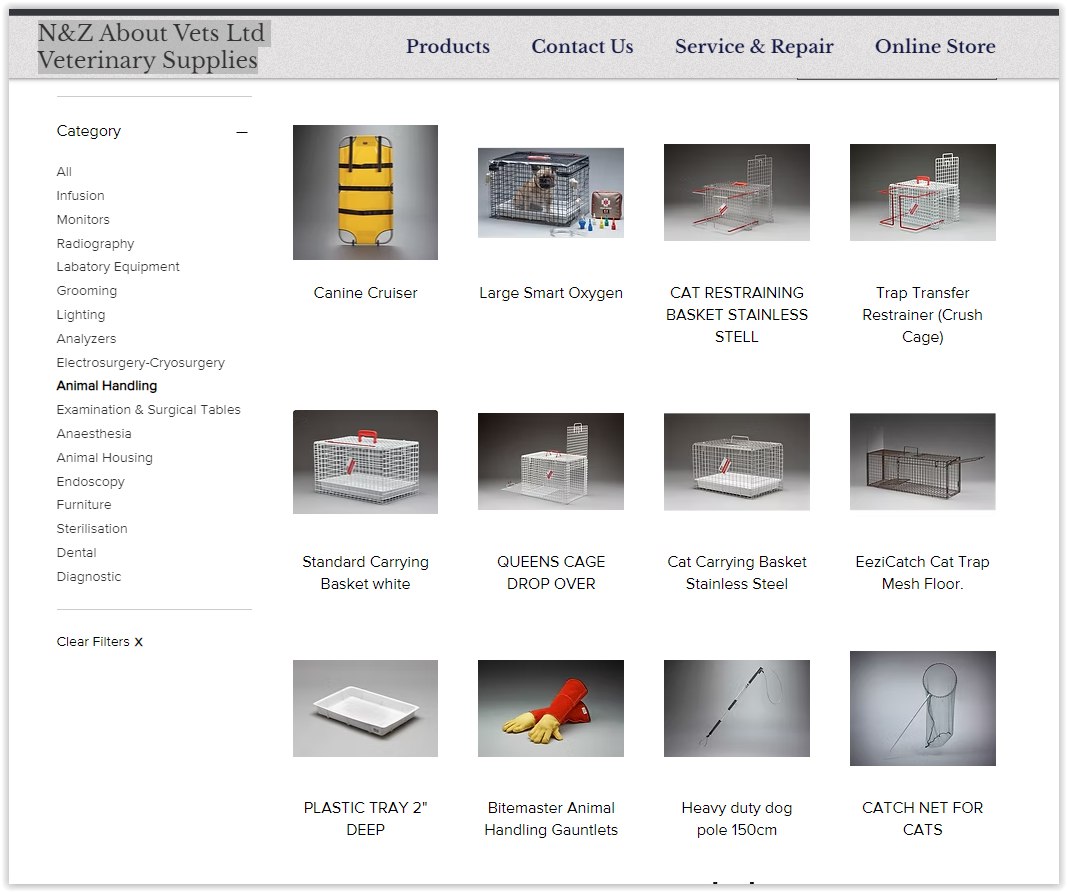This screenshot has height=892, width=1067.
Task: Choose the Anaesthesia category filter
Action: 94,434
